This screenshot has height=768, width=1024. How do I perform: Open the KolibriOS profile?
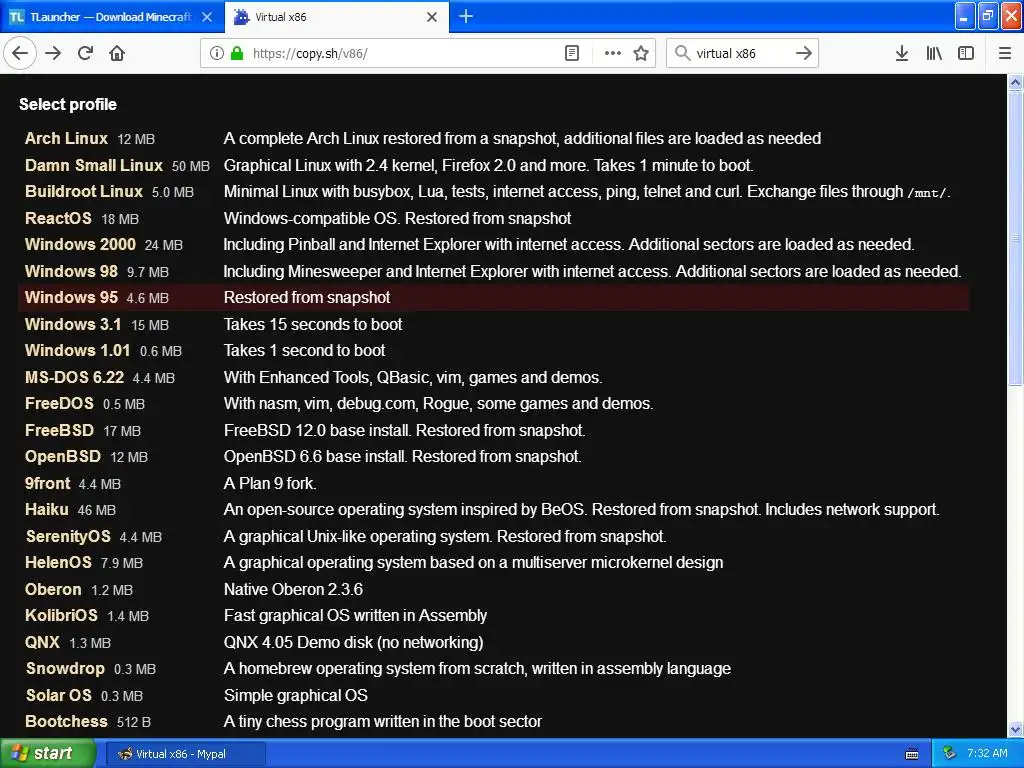[x=61, y=615]
